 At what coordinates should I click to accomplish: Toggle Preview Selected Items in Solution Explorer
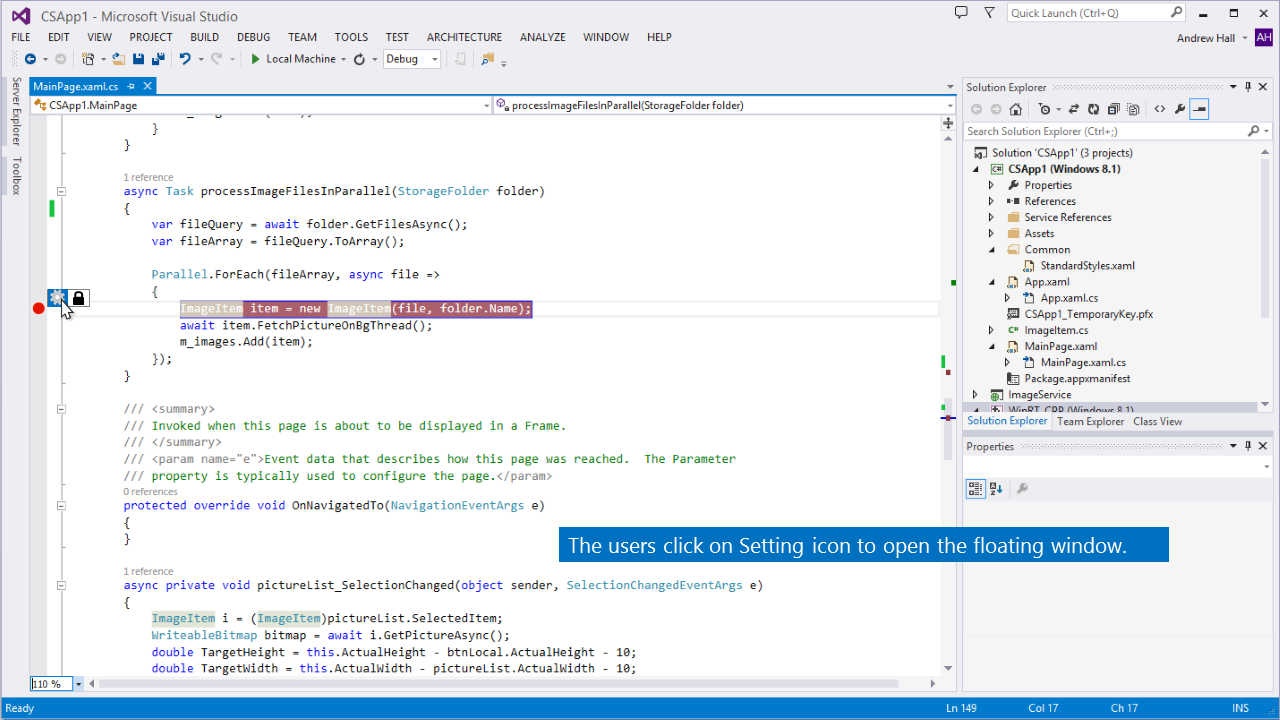[1200, 109]
